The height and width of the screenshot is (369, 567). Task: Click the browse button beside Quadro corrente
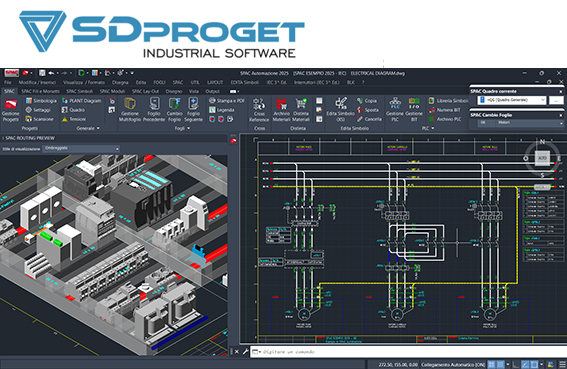556,100
